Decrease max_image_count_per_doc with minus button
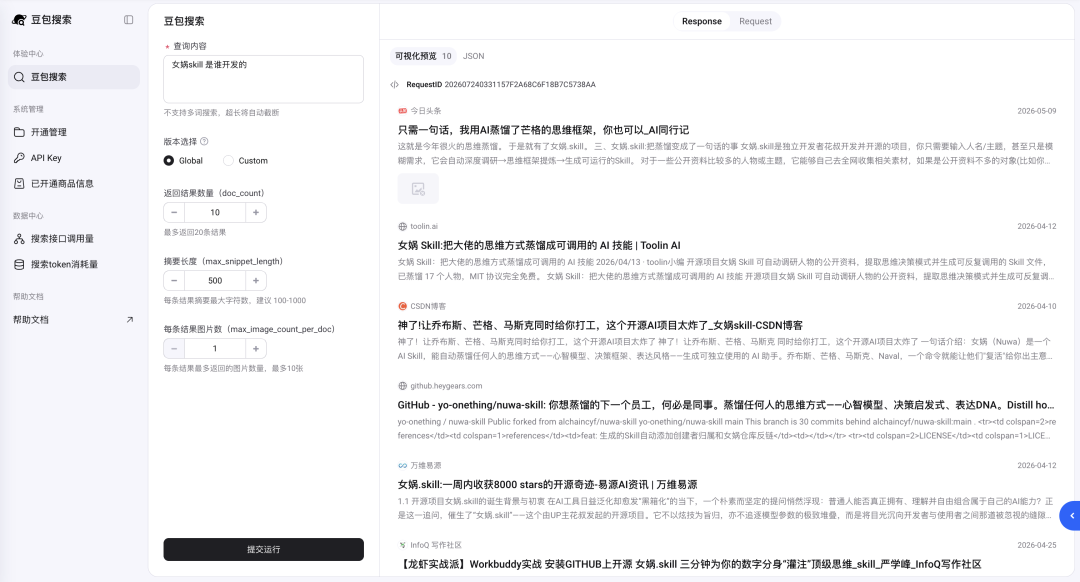This screenshot has width=1080, height=582. tap(174, 349)
